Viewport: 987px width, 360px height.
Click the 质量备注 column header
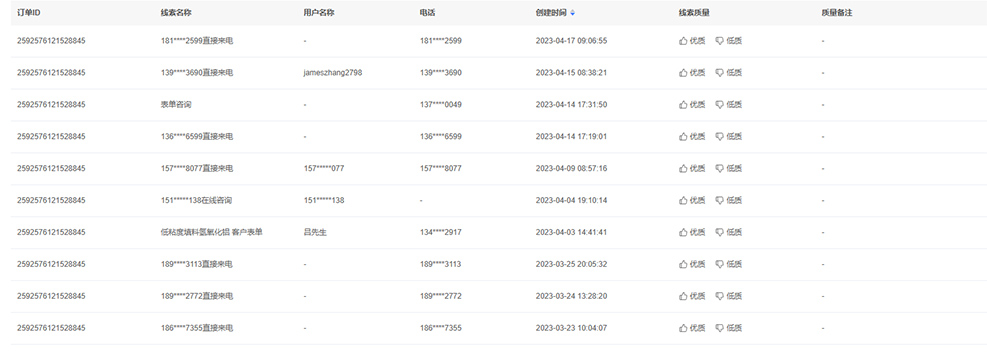[837, 13]
